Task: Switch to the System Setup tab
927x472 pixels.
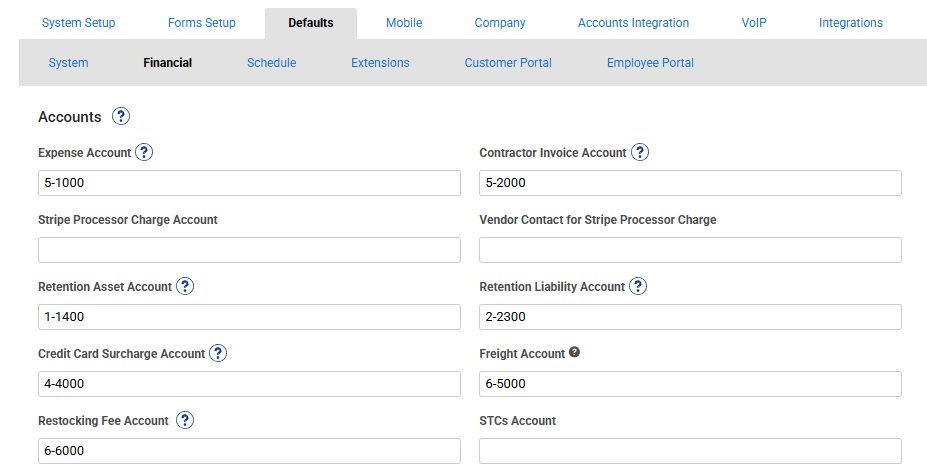Action: click(x=79, y=23)
